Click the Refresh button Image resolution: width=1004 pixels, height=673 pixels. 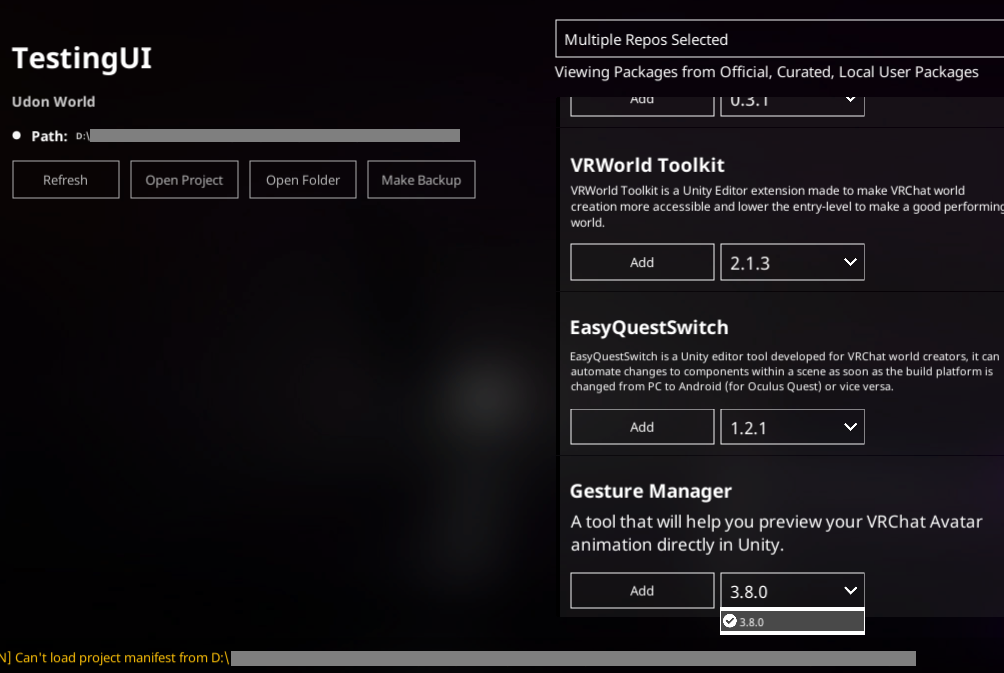[x=65, y=180]
